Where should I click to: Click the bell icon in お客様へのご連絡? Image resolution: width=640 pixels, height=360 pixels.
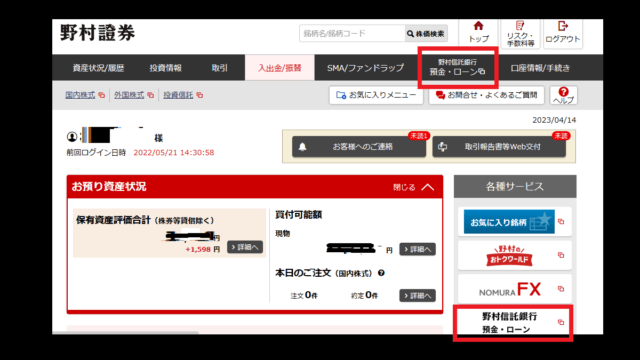point(302,147)
